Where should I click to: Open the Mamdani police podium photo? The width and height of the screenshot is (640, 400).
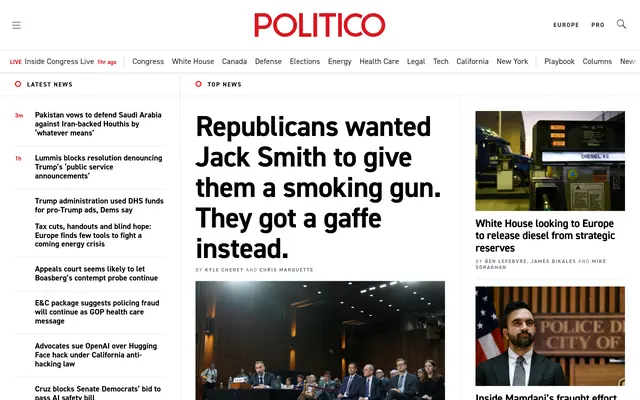click(550, 336)
